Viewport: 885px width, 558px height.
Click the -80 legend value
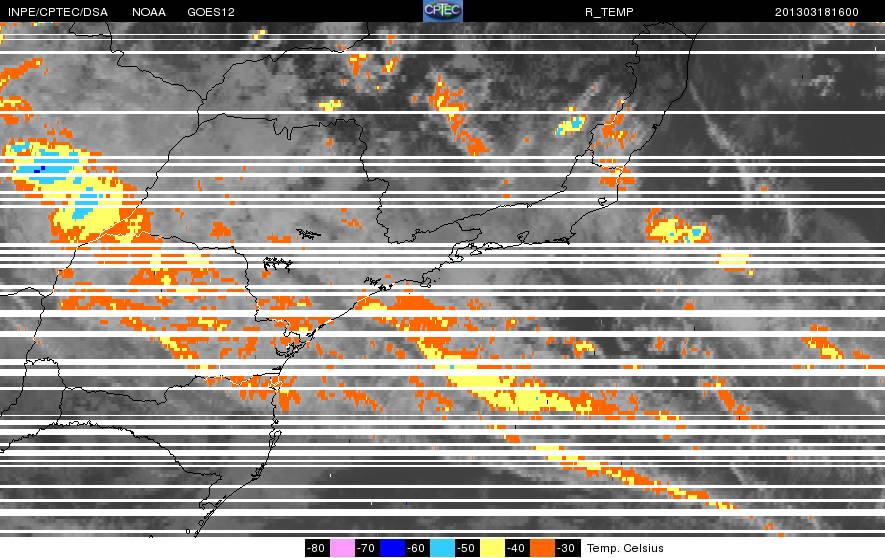(x=317, y=548)
